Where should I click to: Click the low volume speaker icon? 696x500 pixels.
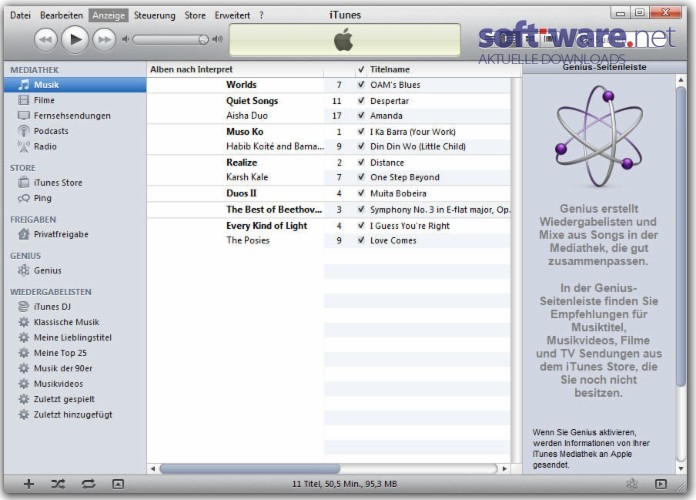tap(126, 40)
